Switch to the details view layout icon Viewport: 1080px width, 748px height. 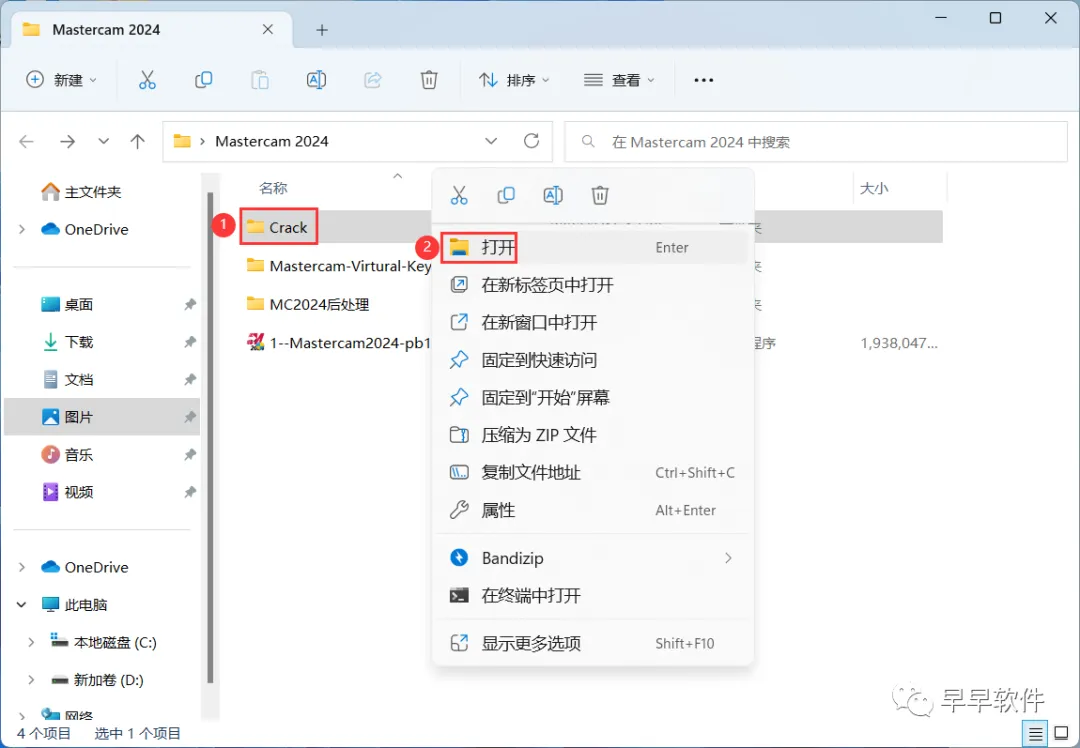pyautogui.click(x=1036, y=734)
